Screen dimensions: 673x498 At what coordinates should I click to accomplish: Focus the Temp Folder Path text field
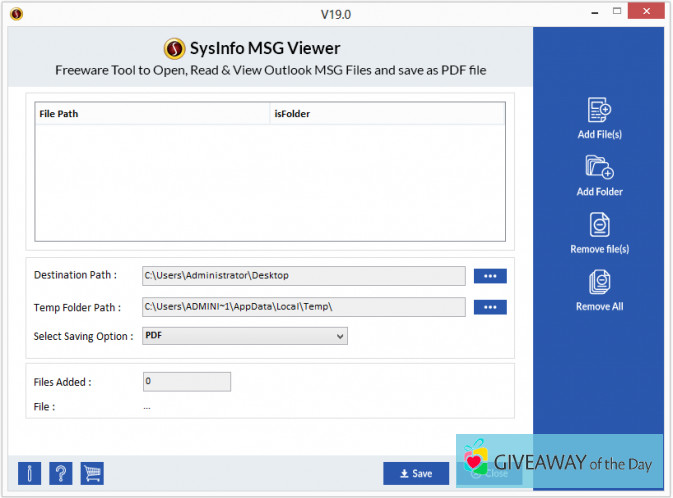(x=304, y=307)
